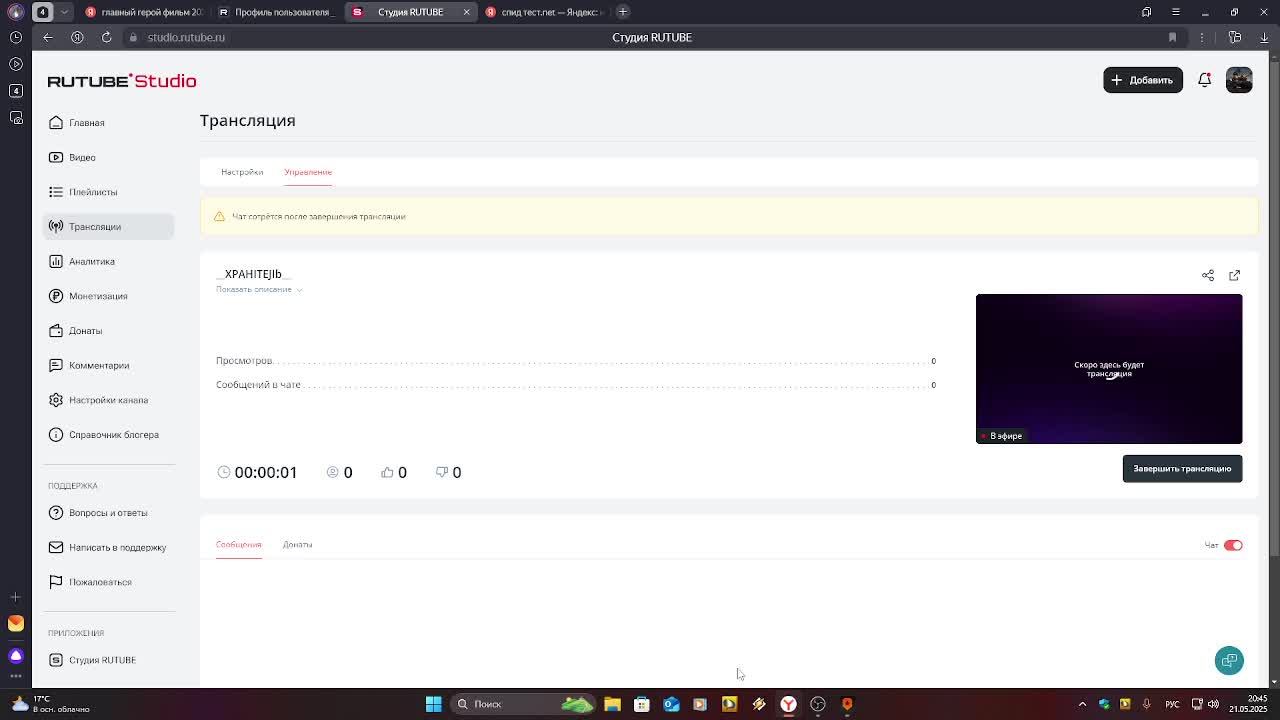
Task: Click the viewers counter
Action: coord(339,472)
